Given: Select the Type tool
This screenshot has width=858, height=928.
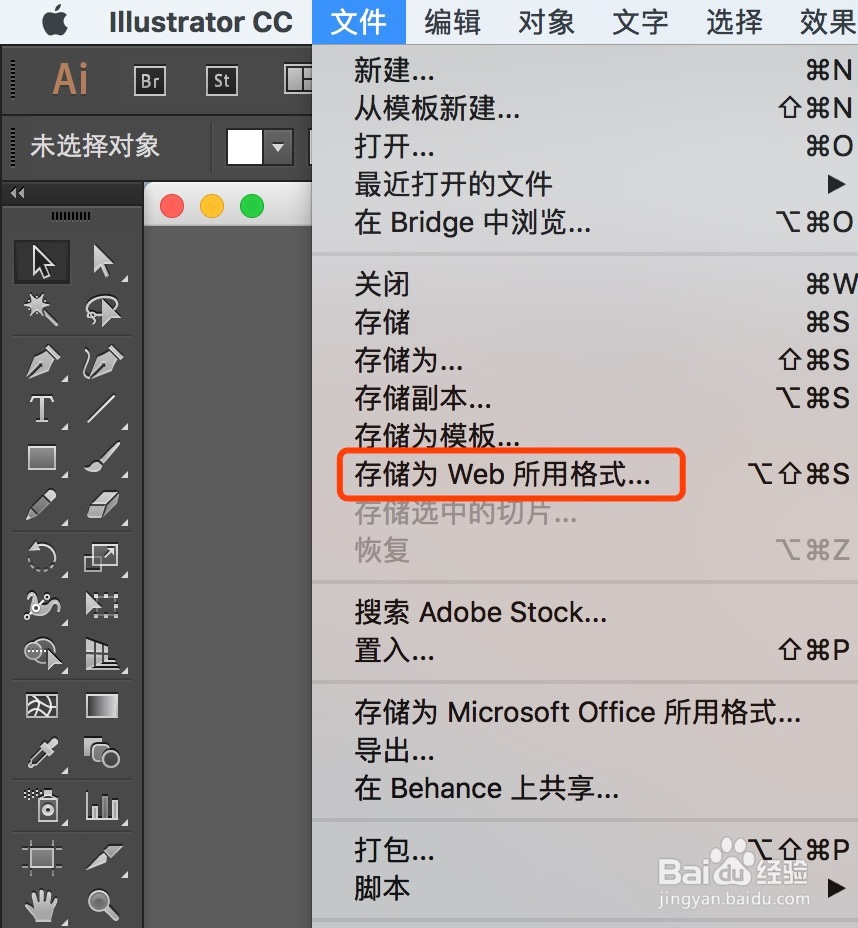Looking at the screenshot, I should tap(41, 409).
